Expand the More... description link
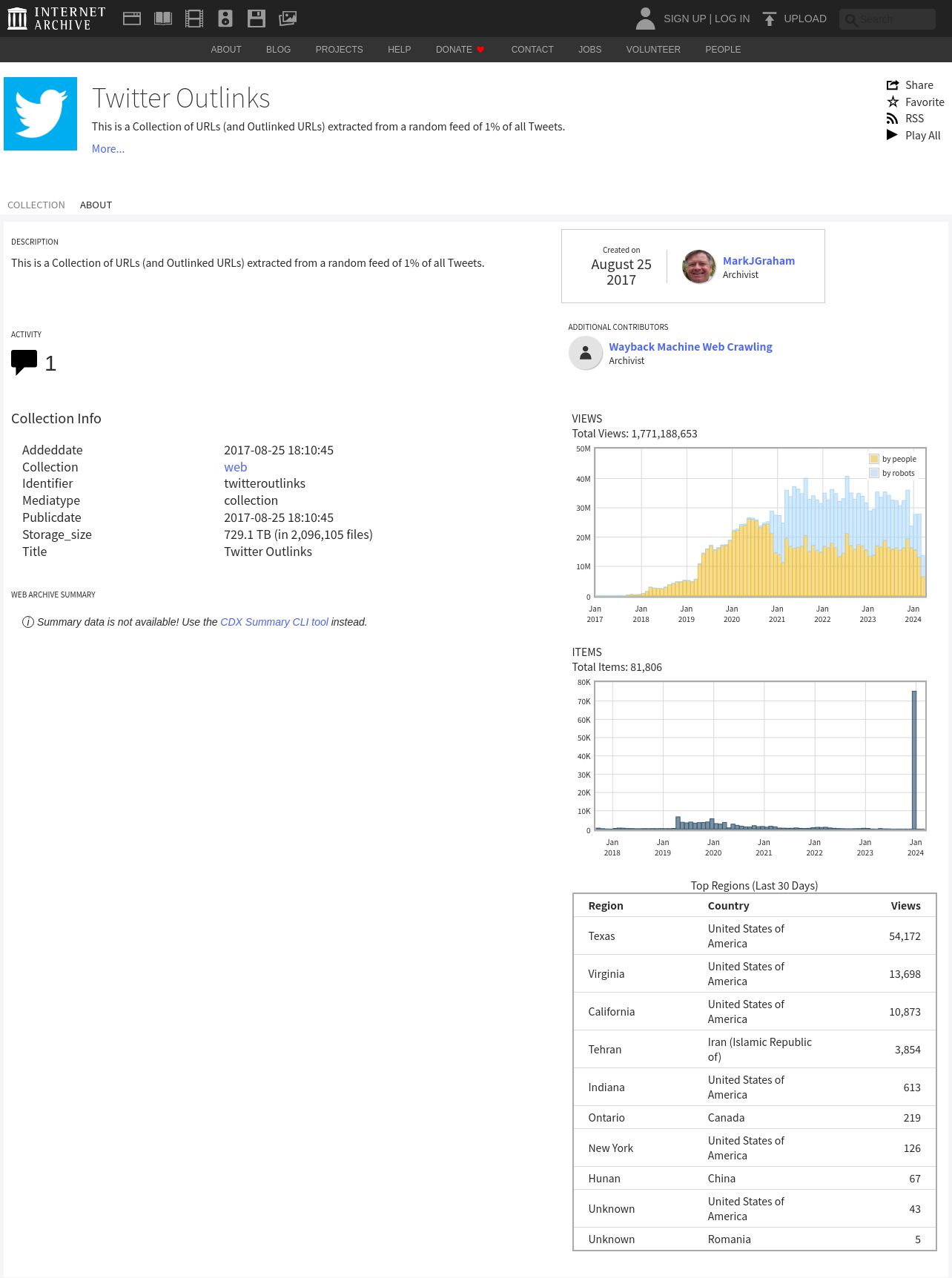 [x=108, y=149]
